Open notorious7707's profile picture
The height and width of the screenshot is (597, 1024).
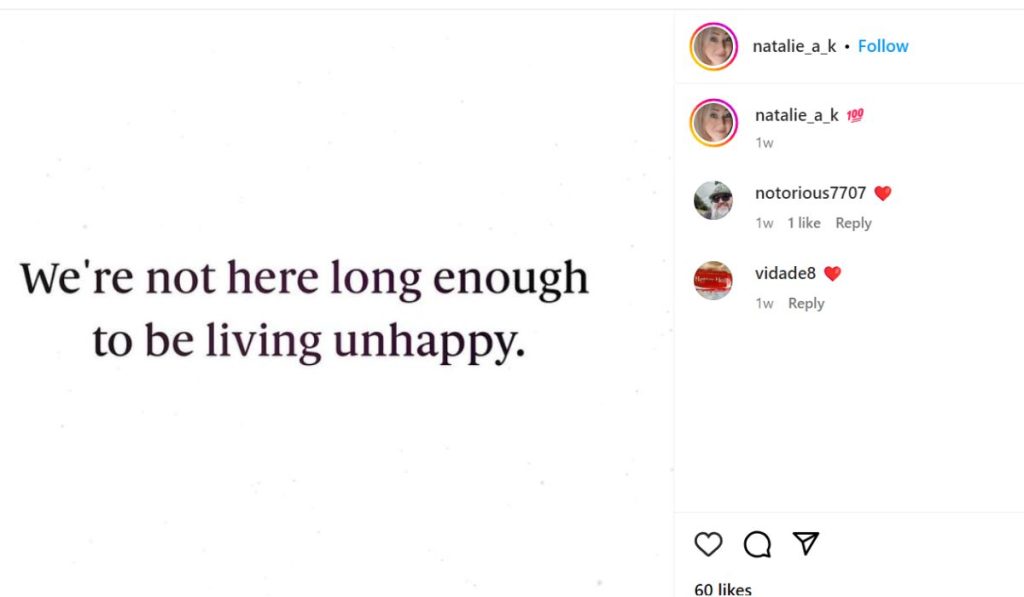coord(714,200)
